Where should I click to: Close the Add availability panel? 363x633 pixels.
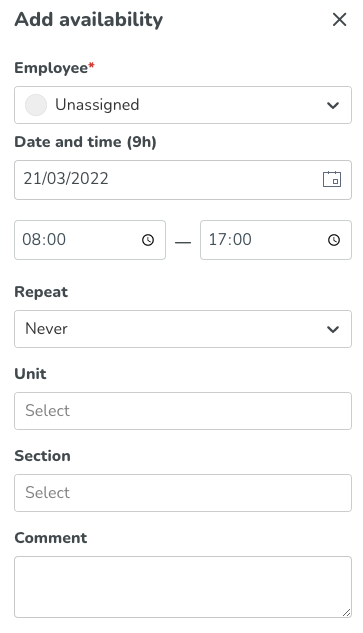click(x=339, y=19)
